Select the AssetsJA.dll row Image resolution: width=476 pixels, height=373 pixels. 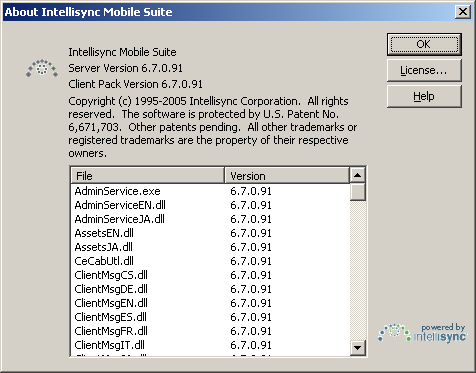coord(210,247)
